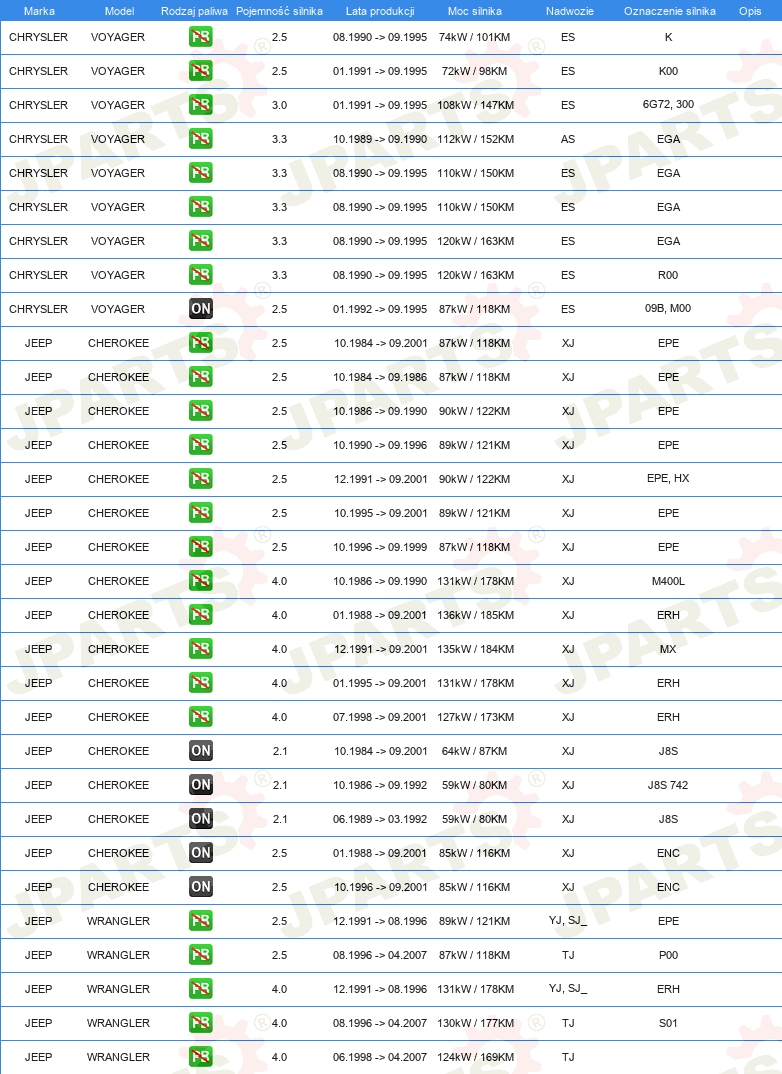Click the Pojemność silnika column header
This screenshot has height=1074, width=782.
279,11
